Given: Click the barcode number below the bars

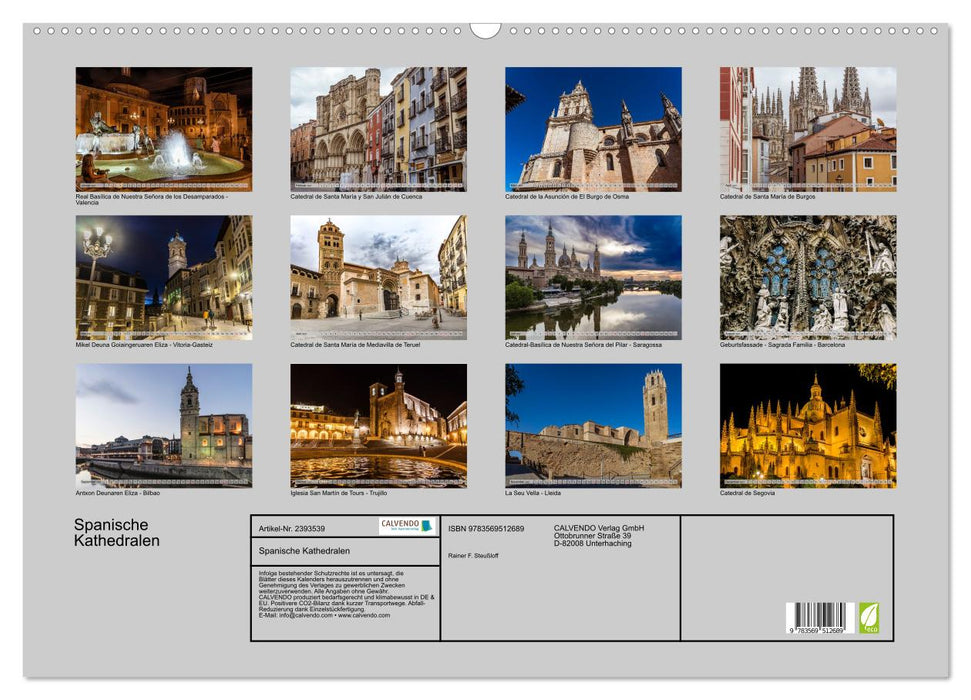Looking at the screenshot, I should click(816, 630).
